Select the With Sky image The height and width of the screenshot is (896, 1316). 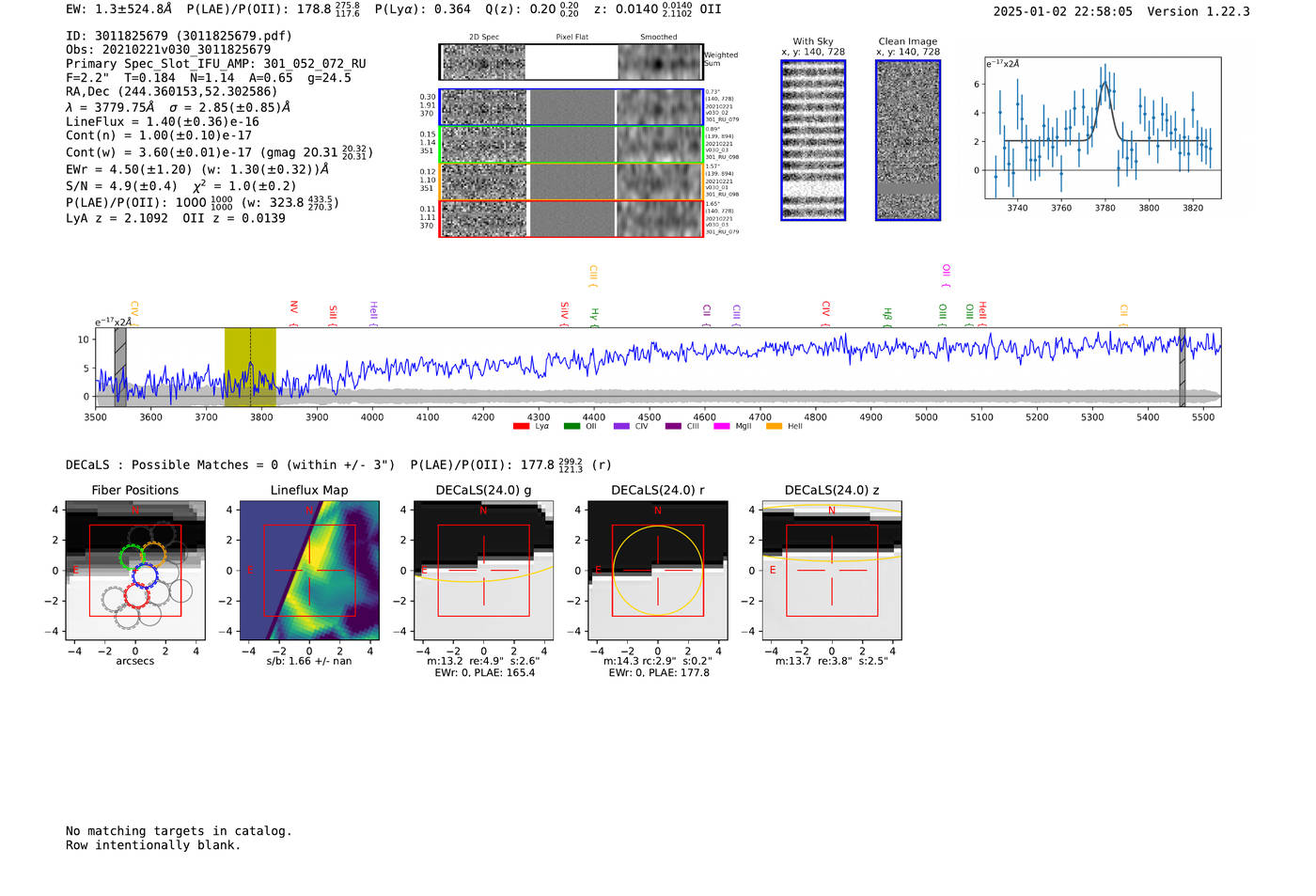click(813, 140)
